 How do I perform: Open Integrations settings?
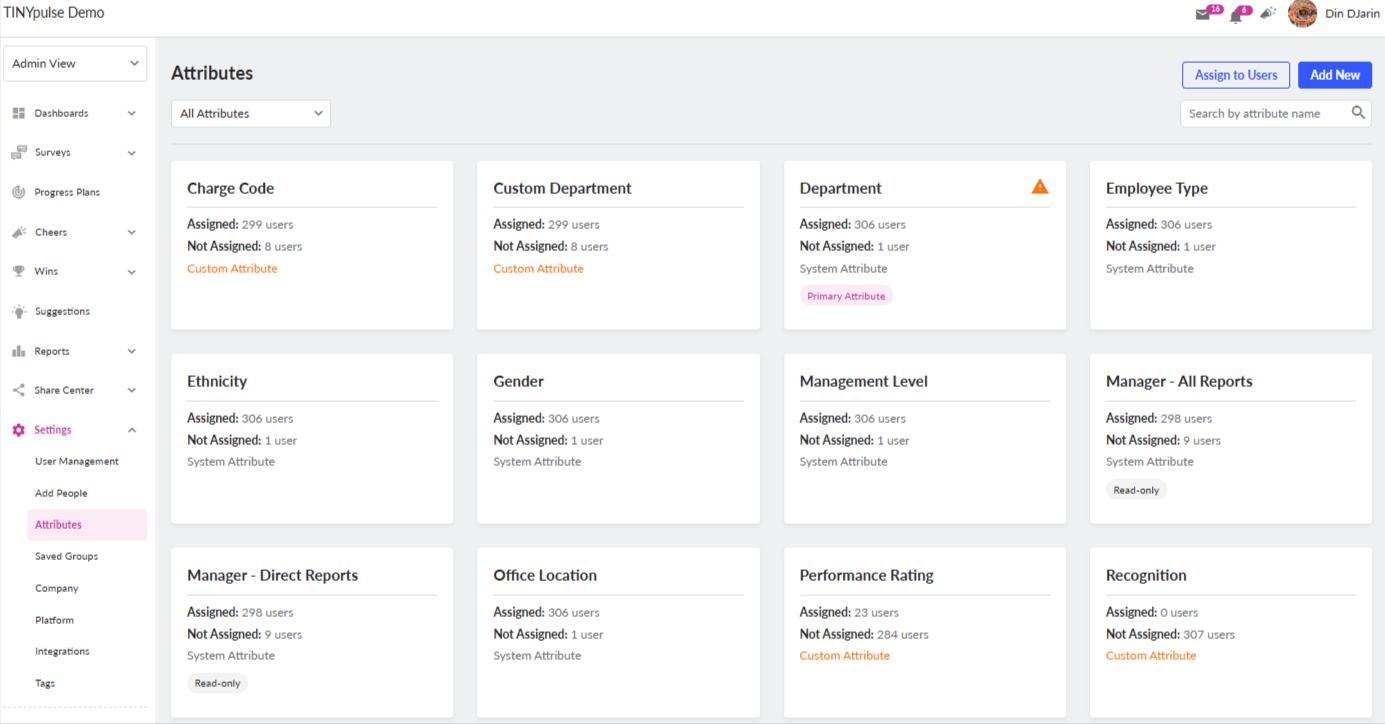(62, 651)
